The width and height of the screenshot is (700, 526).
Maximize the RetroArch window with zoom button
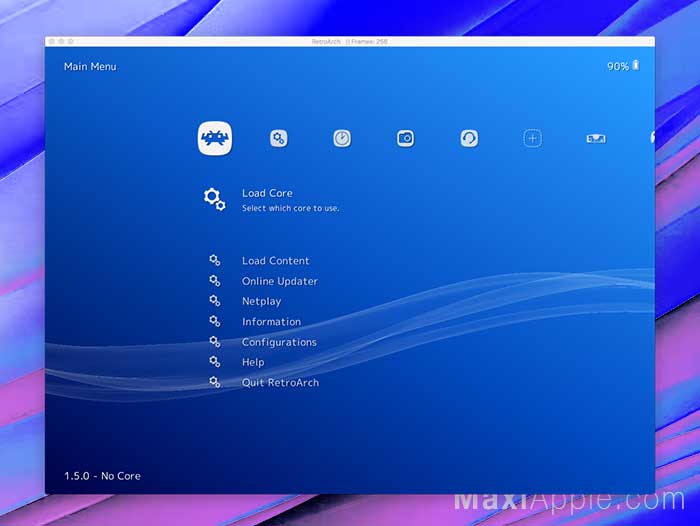[71, 42]
